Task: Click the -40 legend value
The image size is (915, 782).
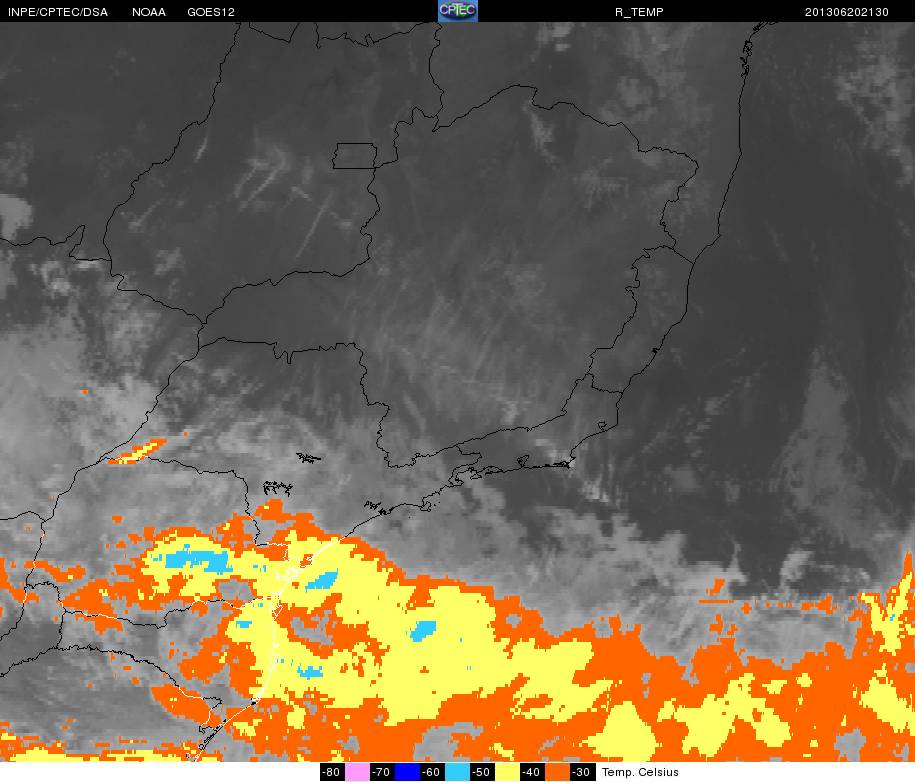Action: pyautogui.click(x=532, y=772)
